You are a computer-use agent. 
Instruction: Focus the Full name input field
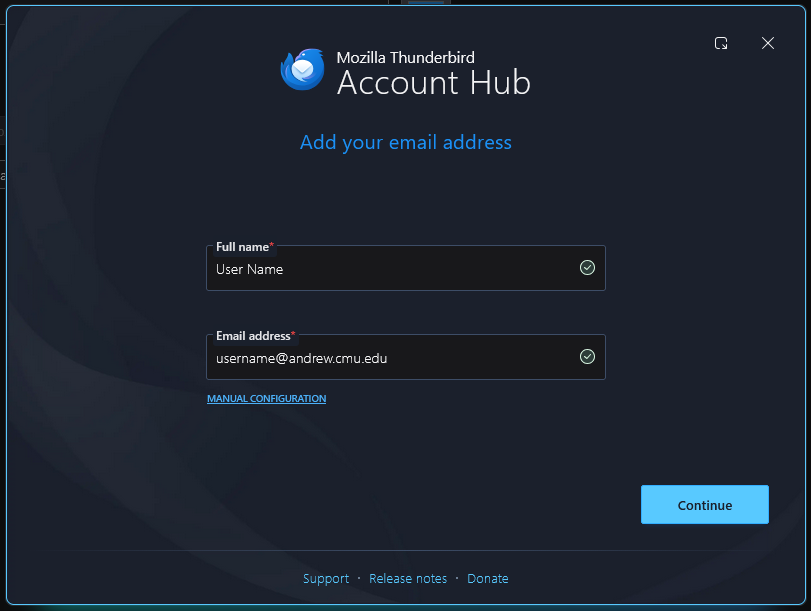(x=406, y=268)
